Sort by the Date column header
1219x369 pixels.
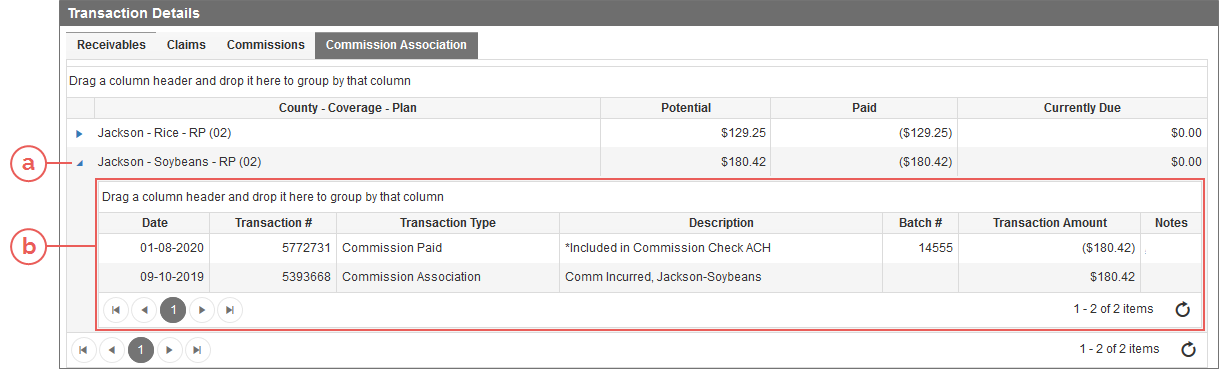pos(155,223)
